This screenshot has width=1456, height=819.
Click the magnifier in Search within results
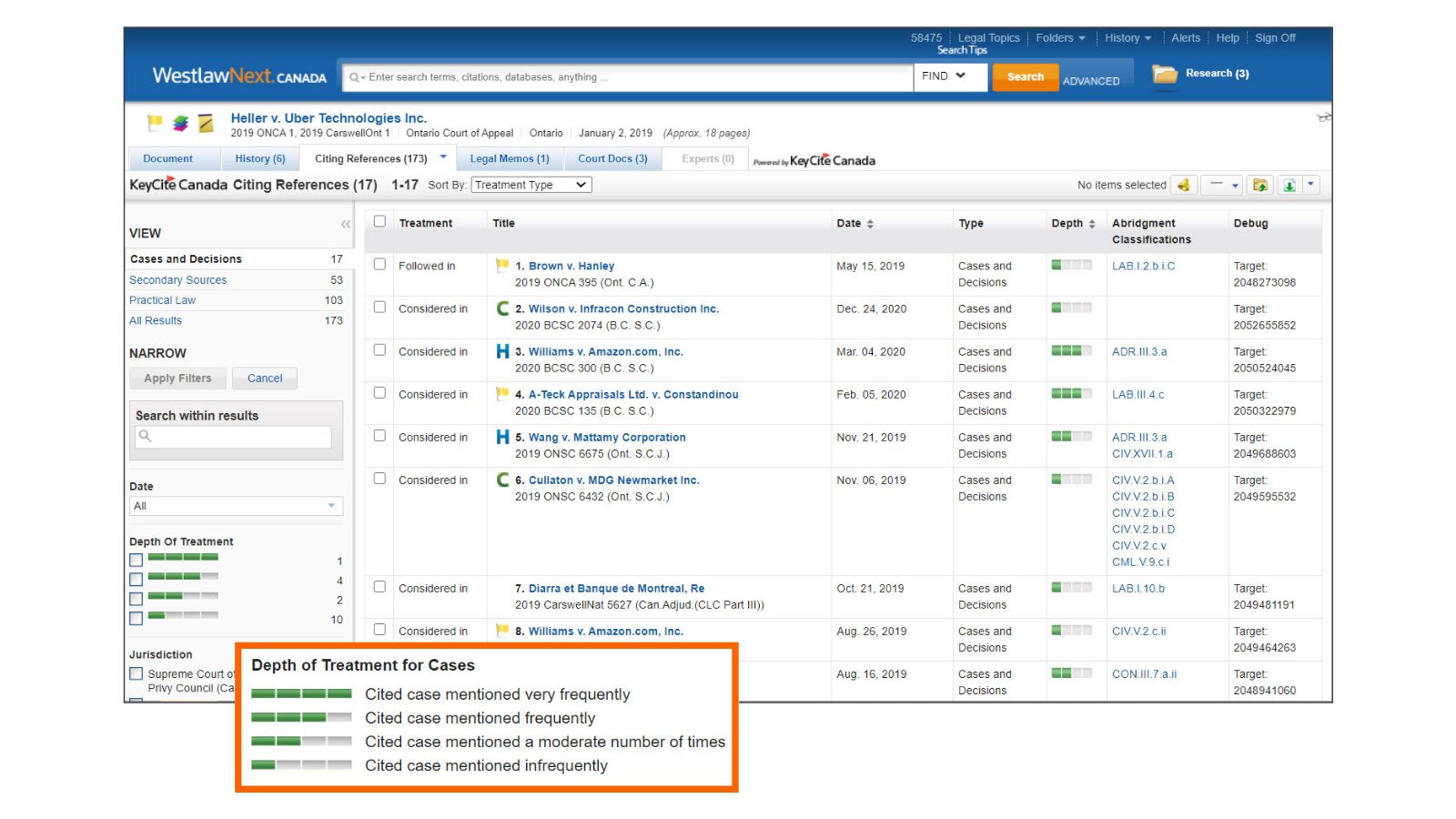coord(145,436)
